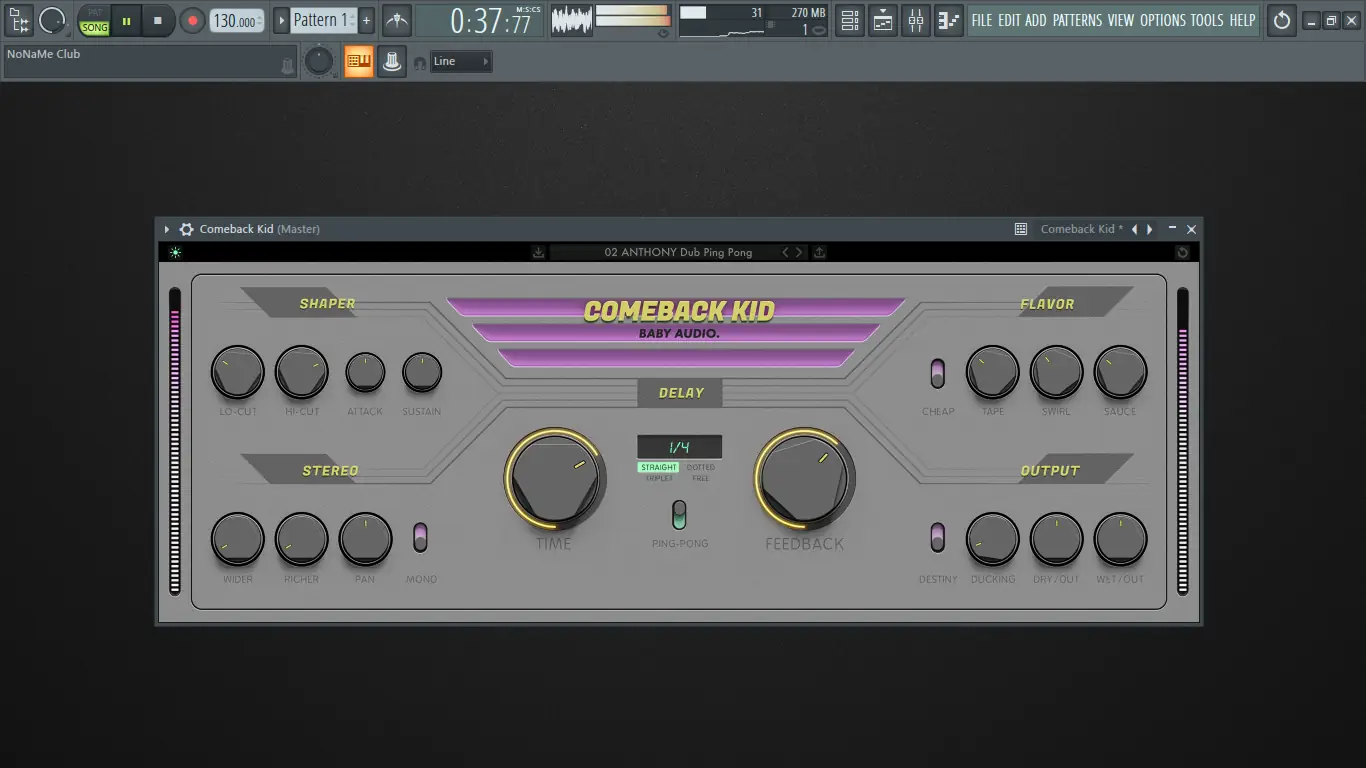Click the export preset icon right of the preset name

[819, 252]
